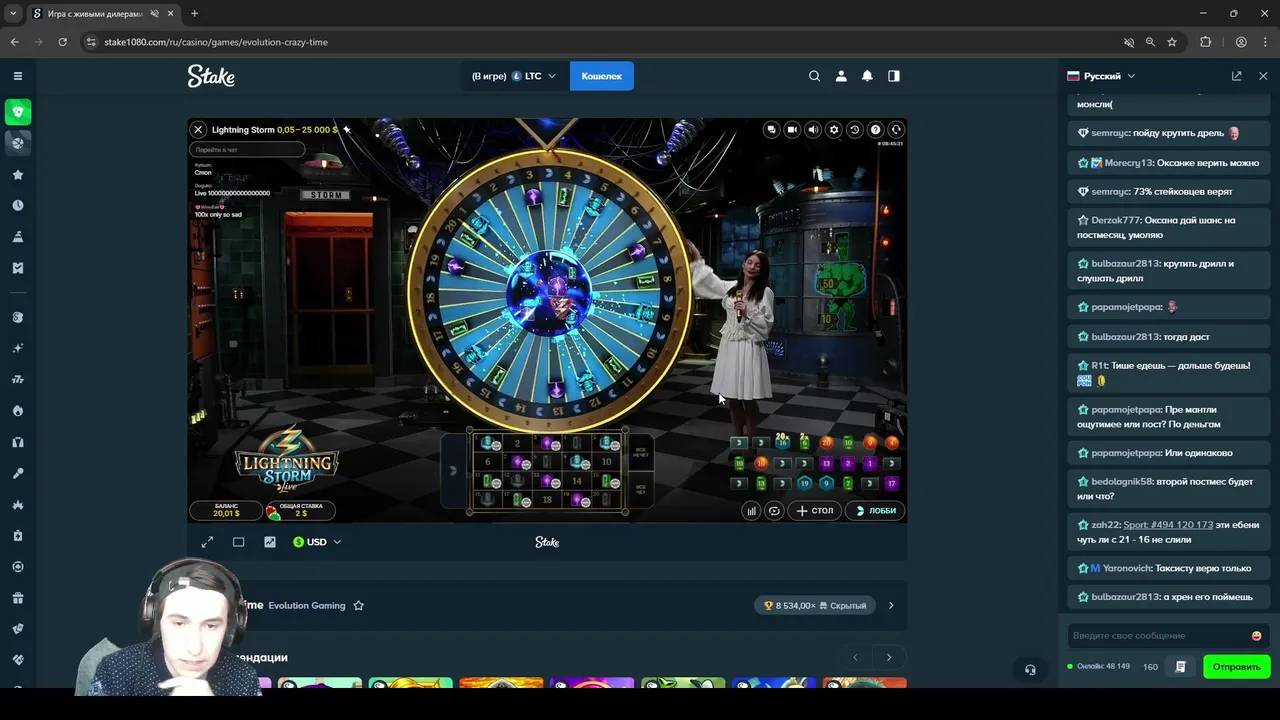Favorite the game via star beside Evolution Gaming
This screenshot has width=1280, height=720.
coord(359,605)
